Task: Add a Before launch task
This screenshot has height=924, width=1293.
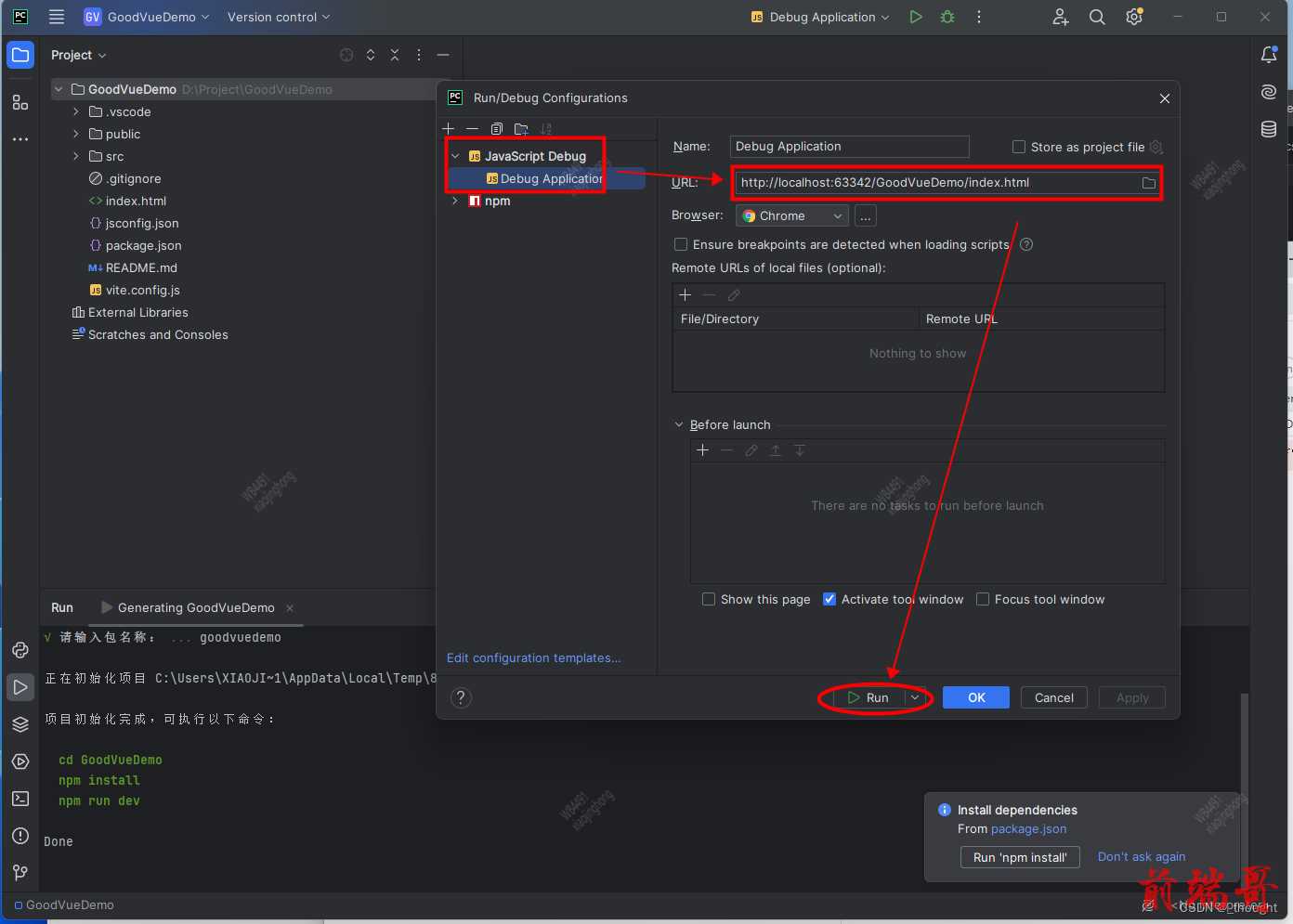Action: 703,449
